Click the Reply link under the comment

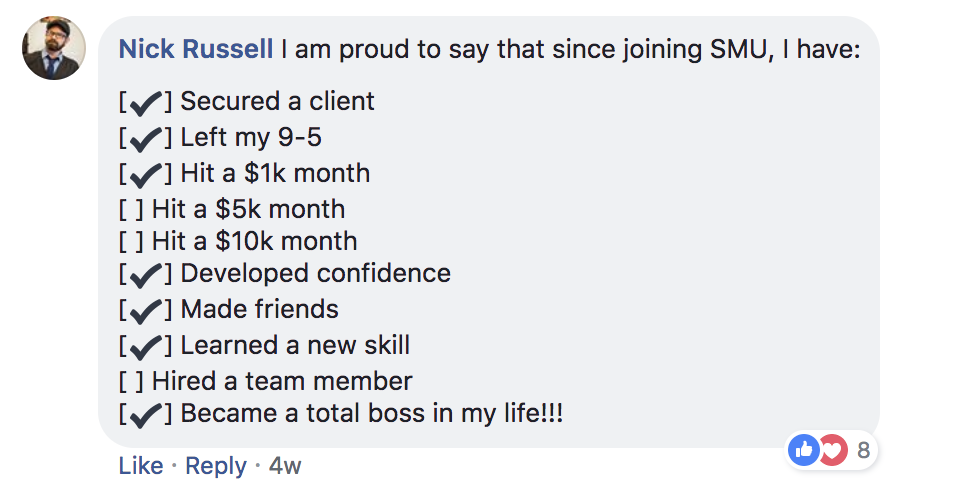click(216, 466)
